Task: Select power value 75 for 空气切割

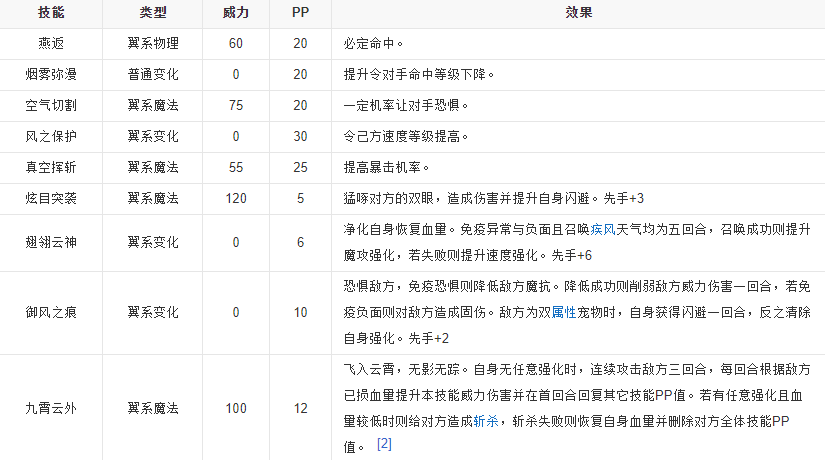Action: (236, 105)
